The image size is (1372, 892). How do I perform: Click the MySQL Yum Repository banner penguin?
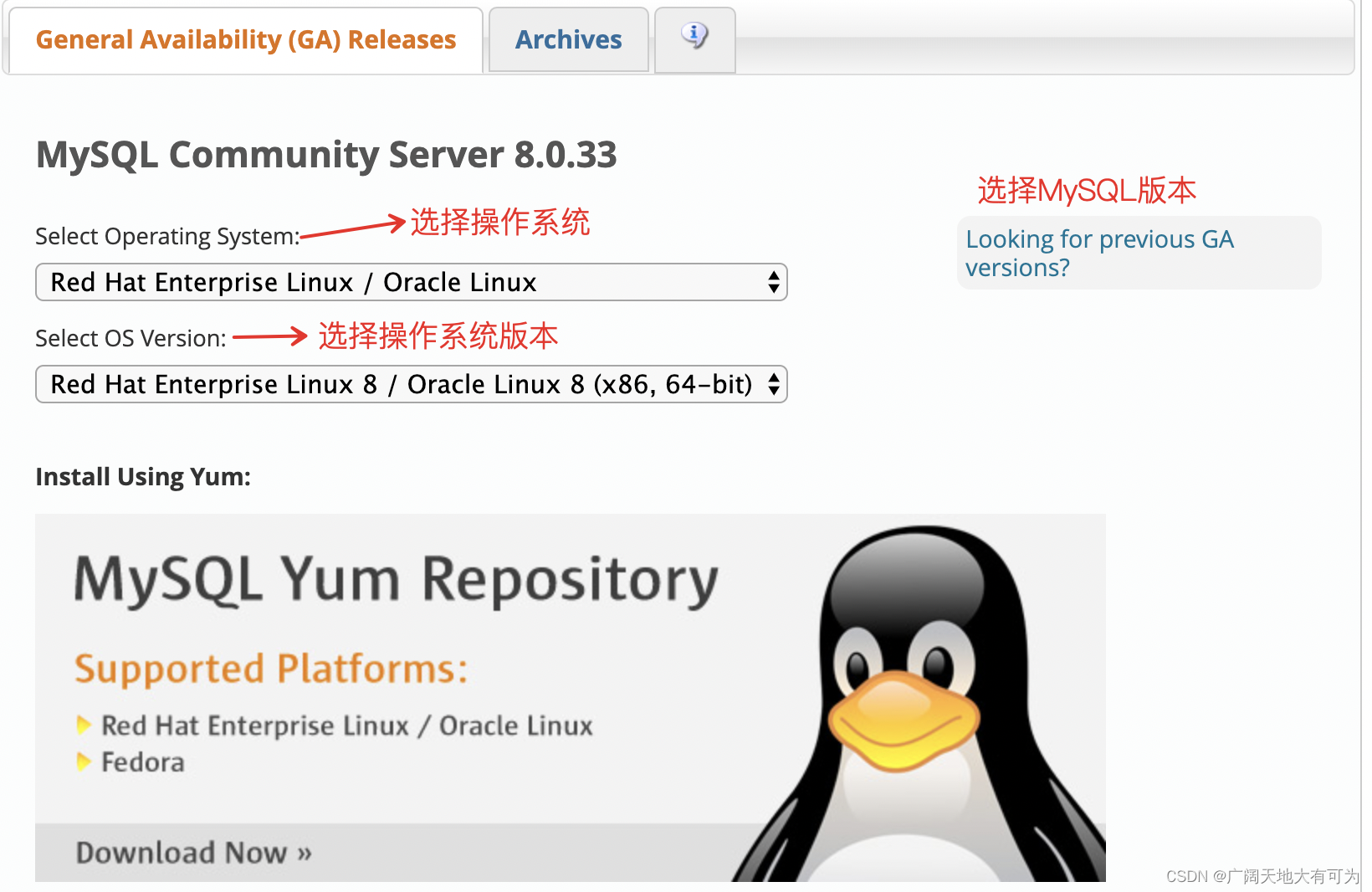tap(920, 703)
